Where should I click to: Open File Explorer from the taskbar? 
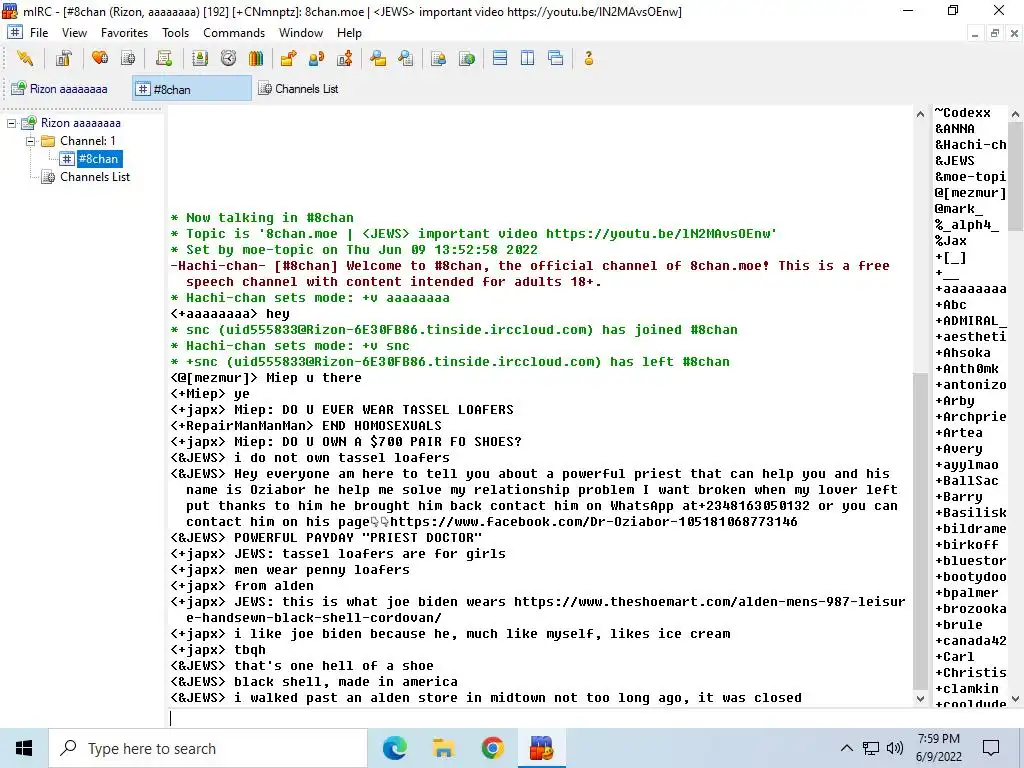443,748
